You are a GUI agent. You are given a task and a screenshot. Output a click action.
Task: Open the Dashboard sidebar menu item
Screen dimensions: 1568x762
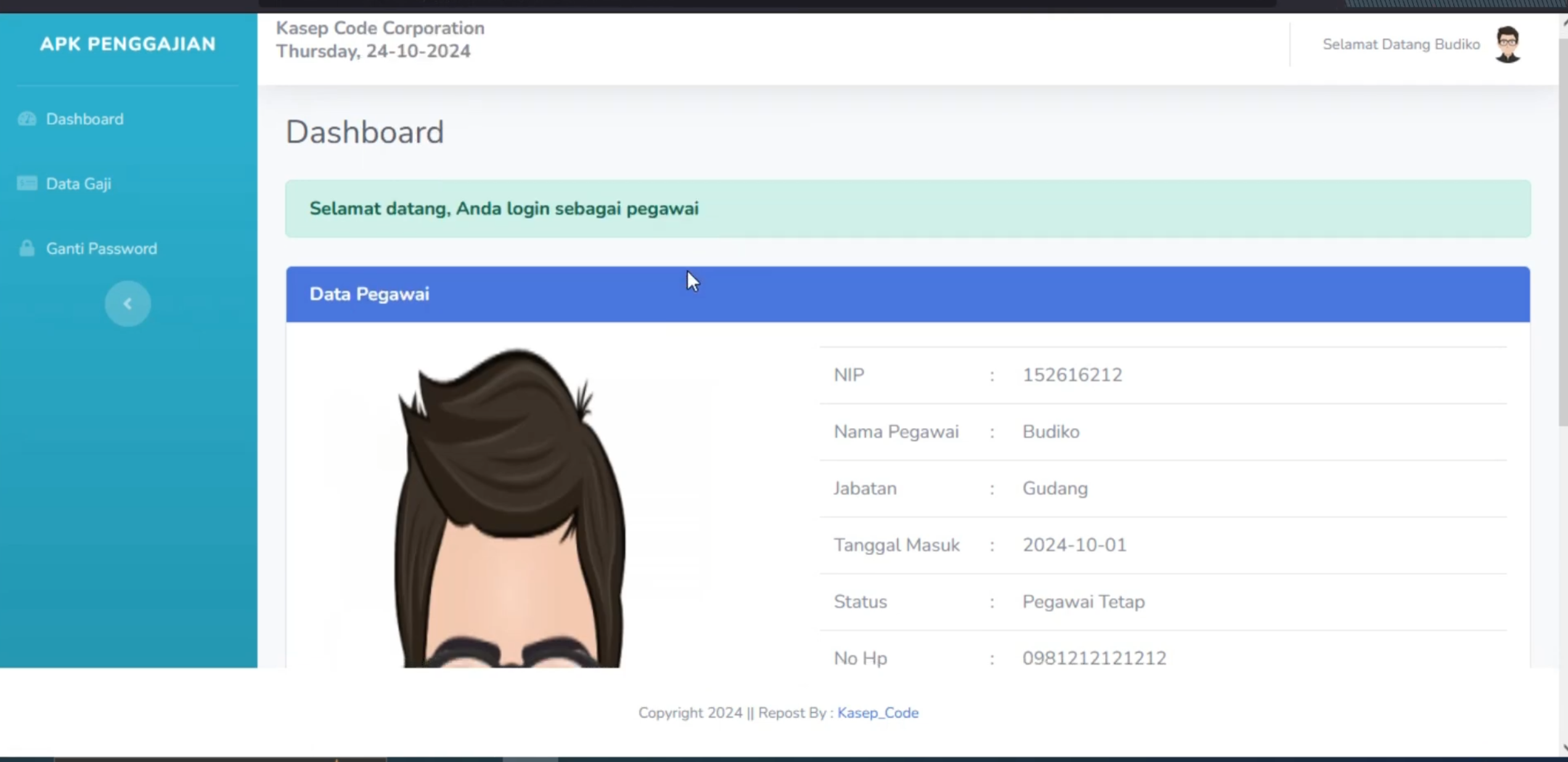coord(84,119)
